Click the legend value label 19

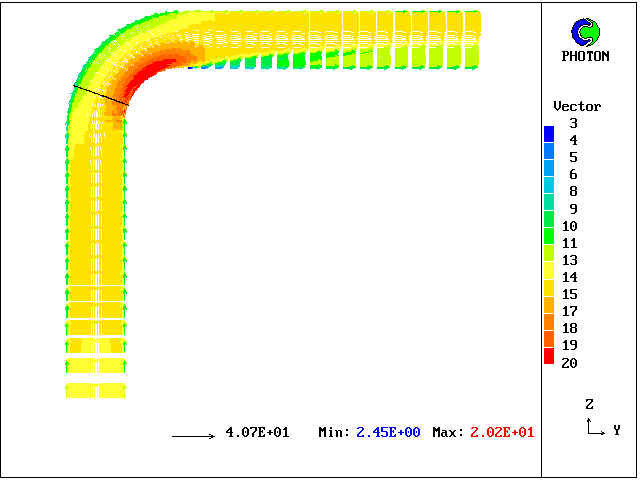[569, 345]
